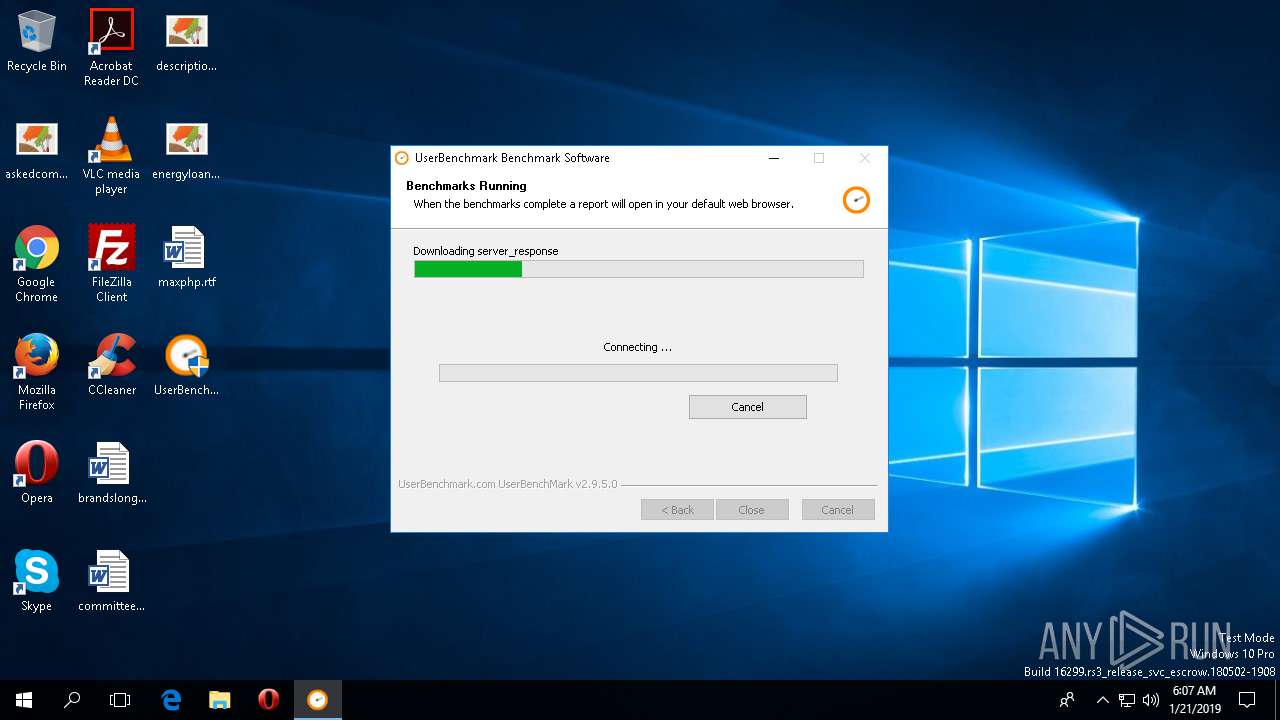Open File Explorer from taskbar

pyautogui.click(x=220, y=700)
